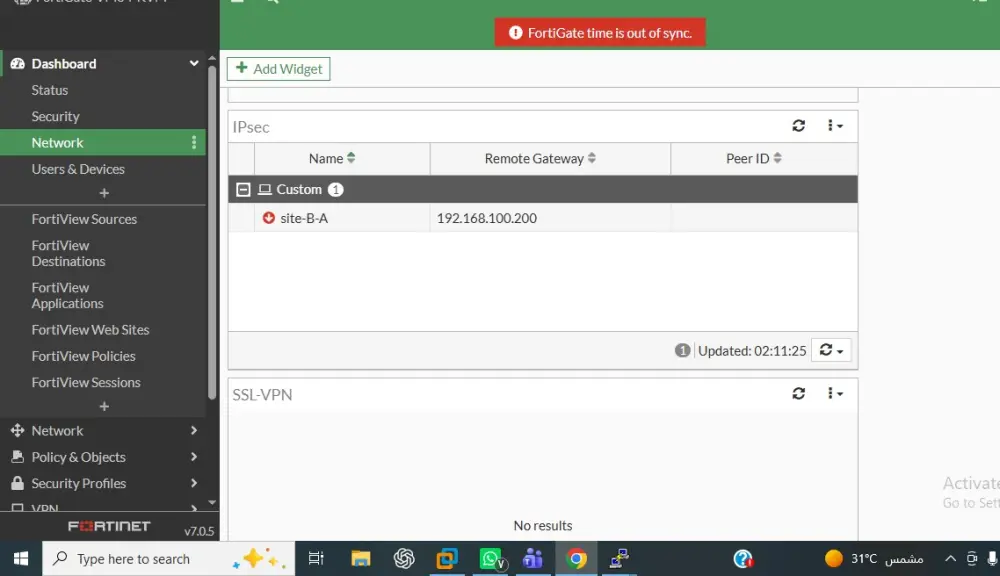Open FortiView Policies
This screenshot has width=1000, height=576.
point(83,356)
